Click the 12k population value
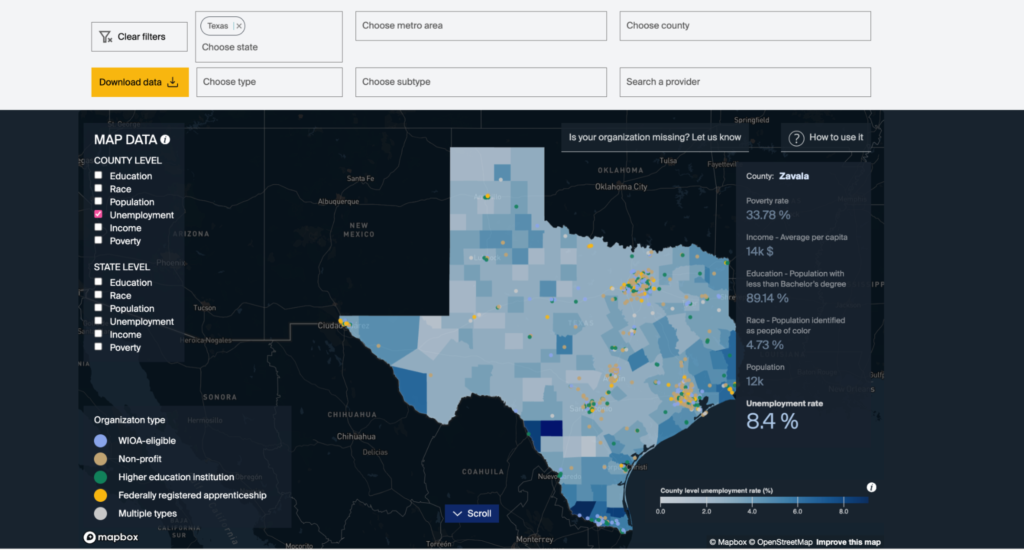The width and height of the screenshot is (1024, 550). 754,381
